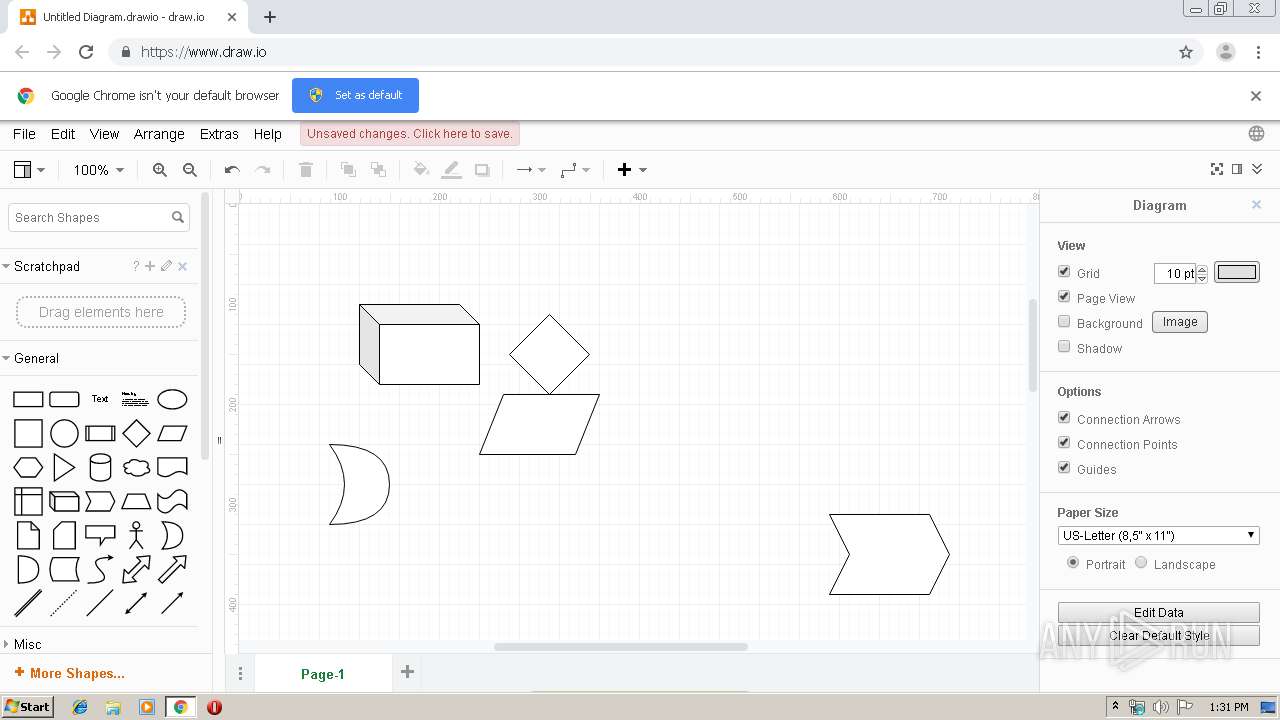Choose the circle shape in palette

[64, 433]
